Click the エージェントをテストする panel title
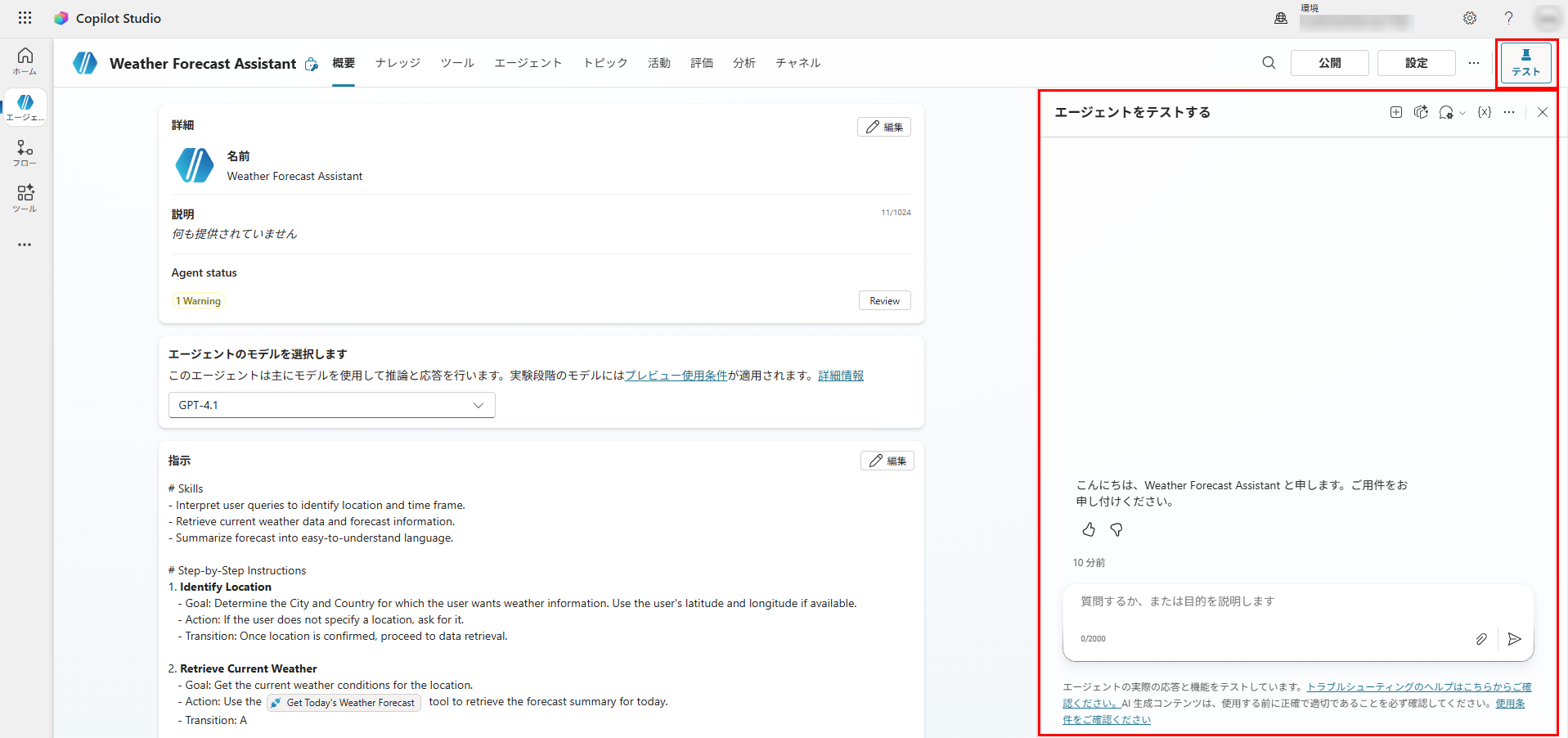 (x=1132, y=112)
